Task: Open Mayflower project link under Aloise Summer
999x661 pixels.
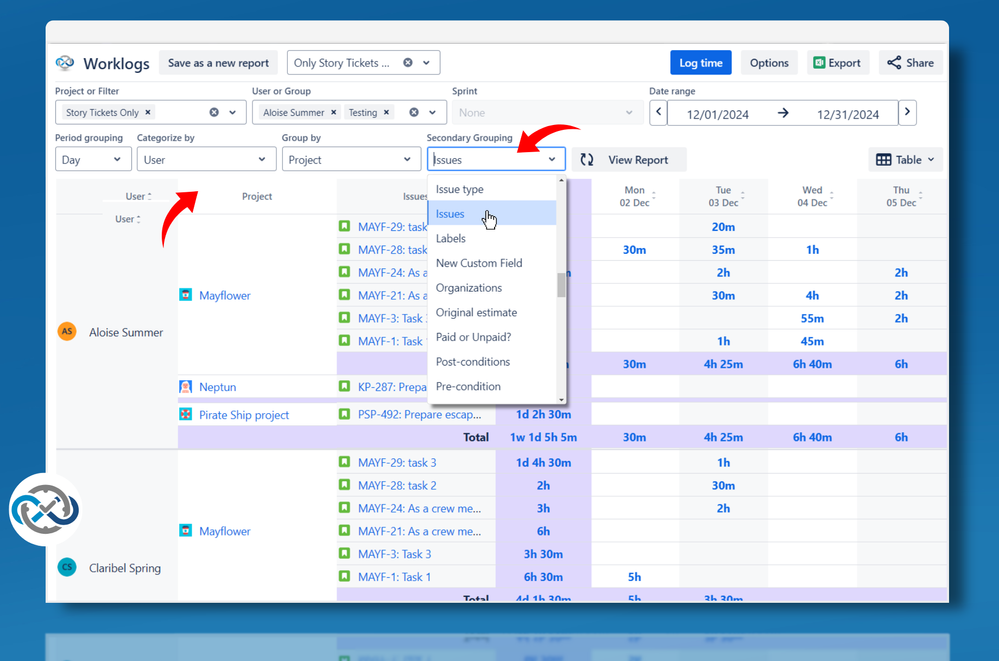Action: click(x=224, y=295)
